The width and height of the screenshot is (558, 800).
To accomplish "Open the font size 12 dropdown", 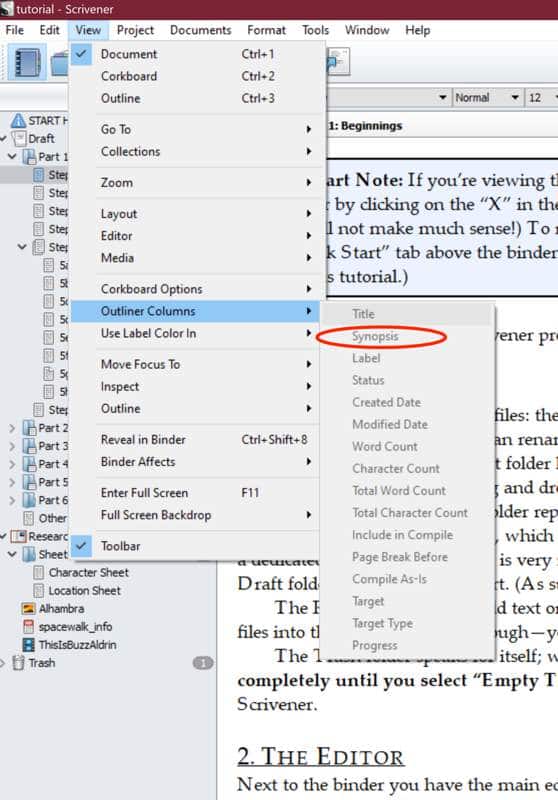I will pyautogui.click(x=541, y=97).
